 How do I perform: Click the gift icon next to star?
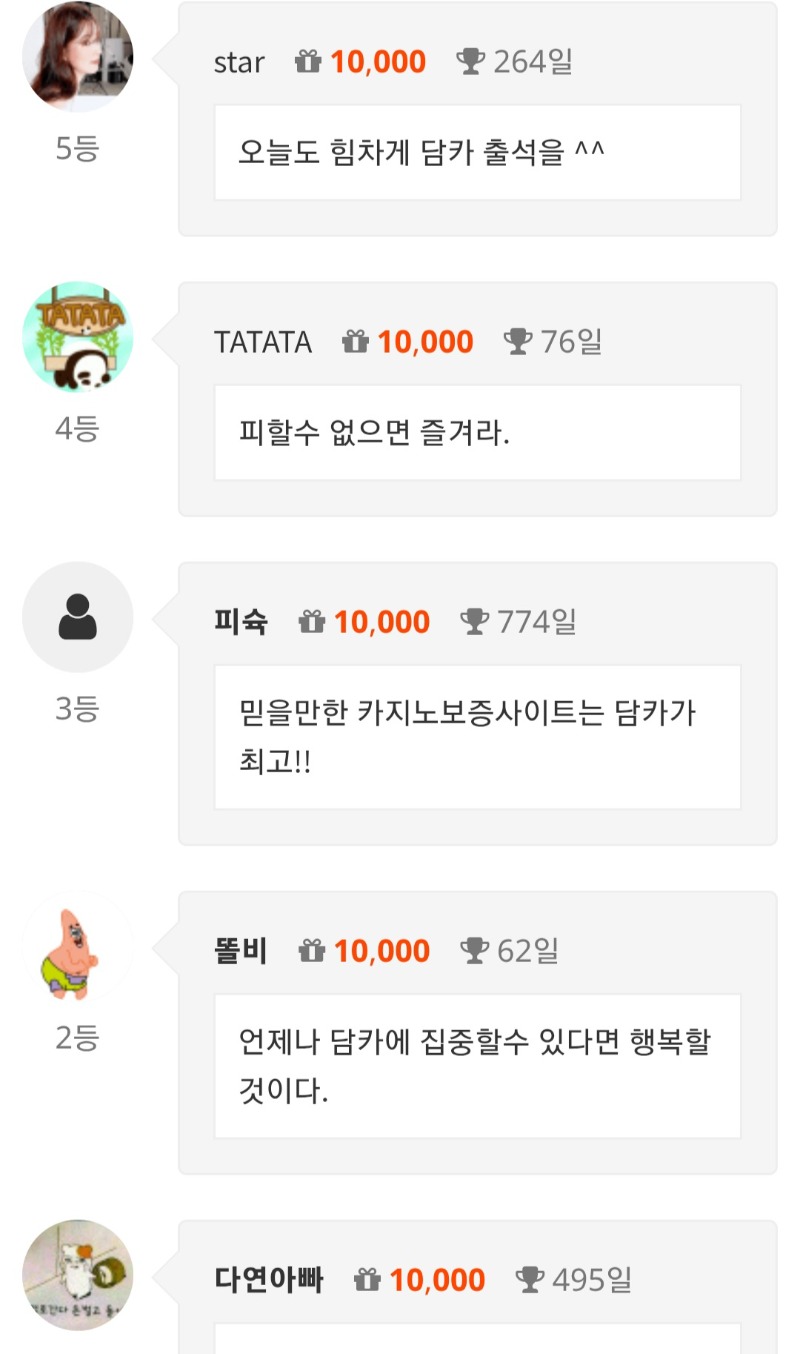click(308, 62)
